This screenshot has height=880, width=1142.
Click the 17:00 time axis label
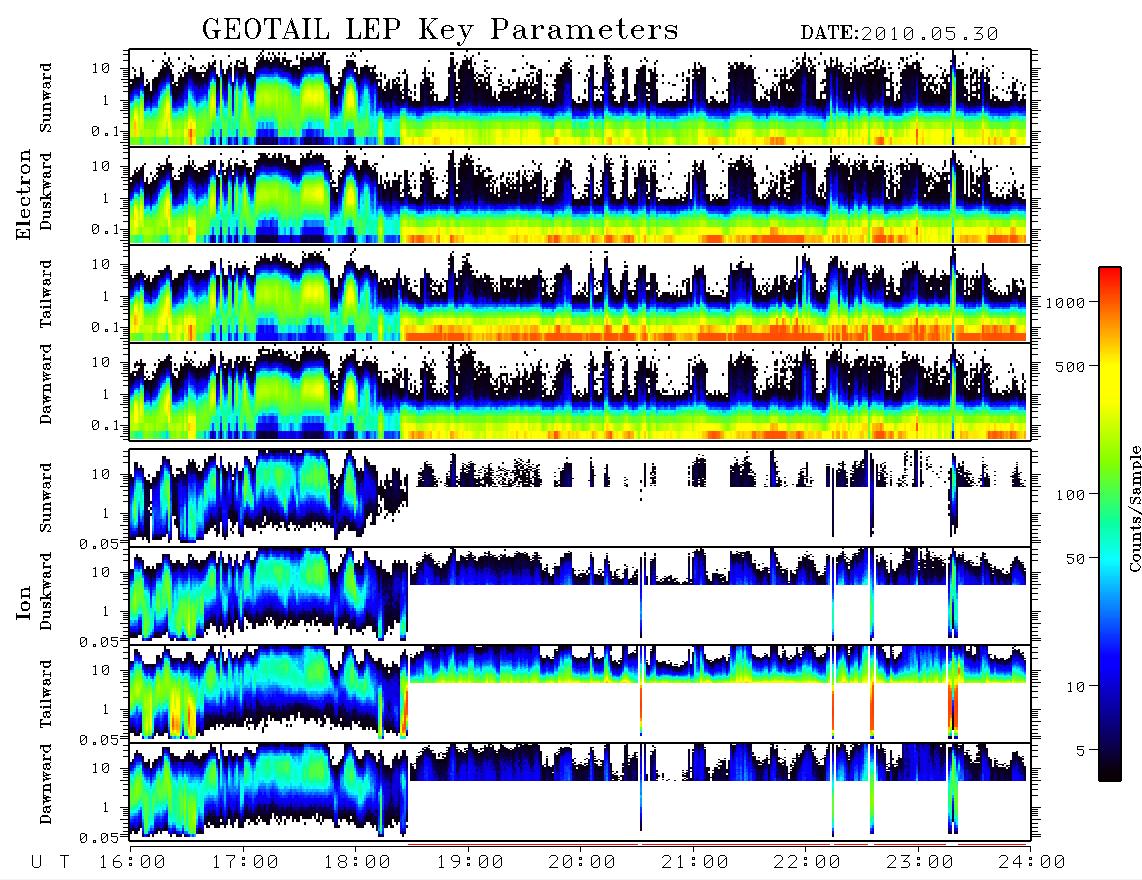pos(245,863)
